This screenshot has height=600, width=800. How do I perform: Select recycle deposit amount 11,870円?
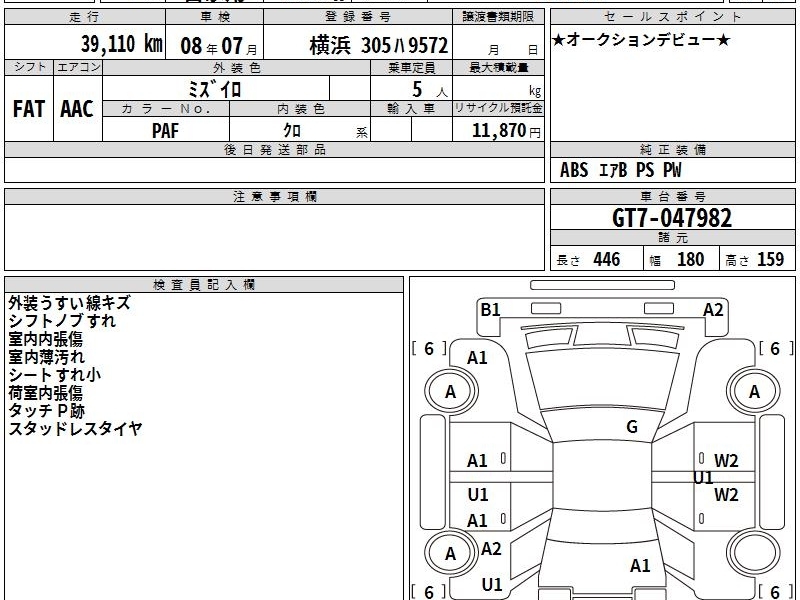click(506, 131)
